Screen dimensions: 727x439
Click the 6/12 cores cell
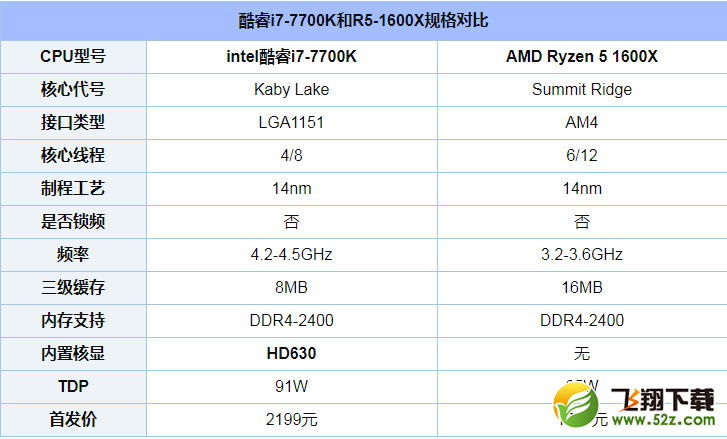click(582, 155)
